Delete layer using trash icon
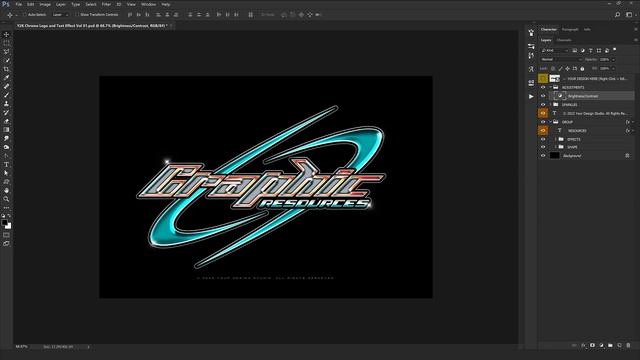Screen dimensions: 640x360 [628, 345]
